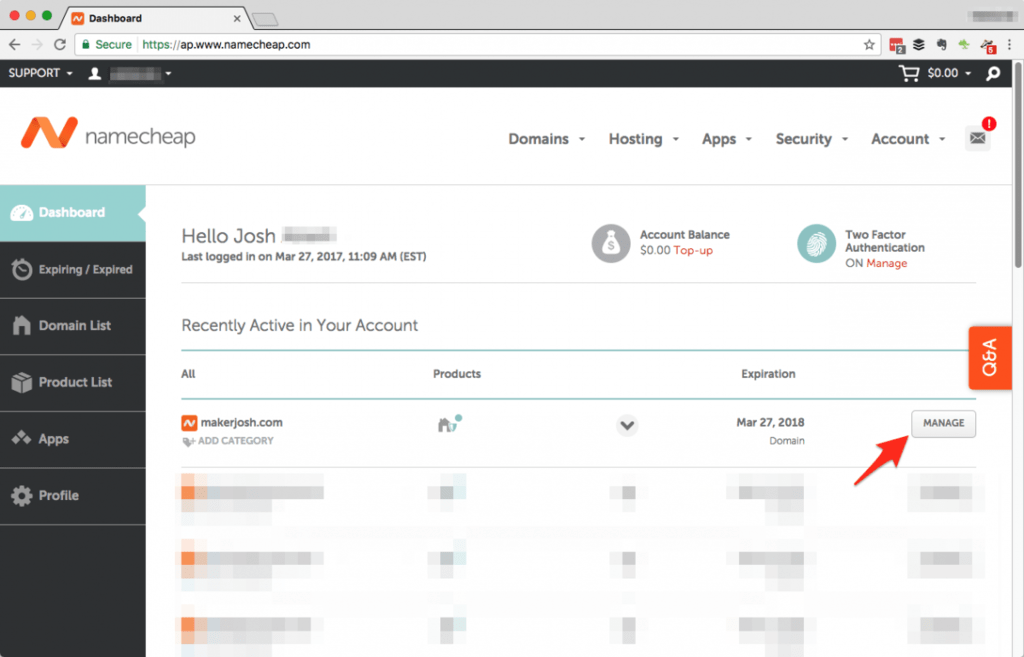Open Chrome three-dot menu
This screenshot has height=657, width=1024.
(1010, 44)
